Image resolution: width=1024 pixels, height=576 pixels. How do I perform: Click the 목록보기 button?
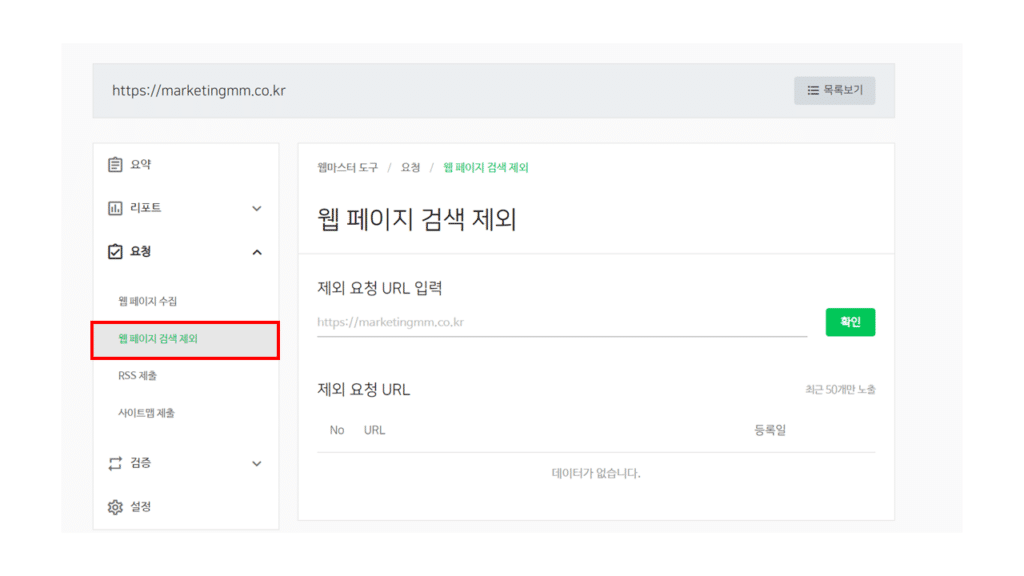pos(835,90)
